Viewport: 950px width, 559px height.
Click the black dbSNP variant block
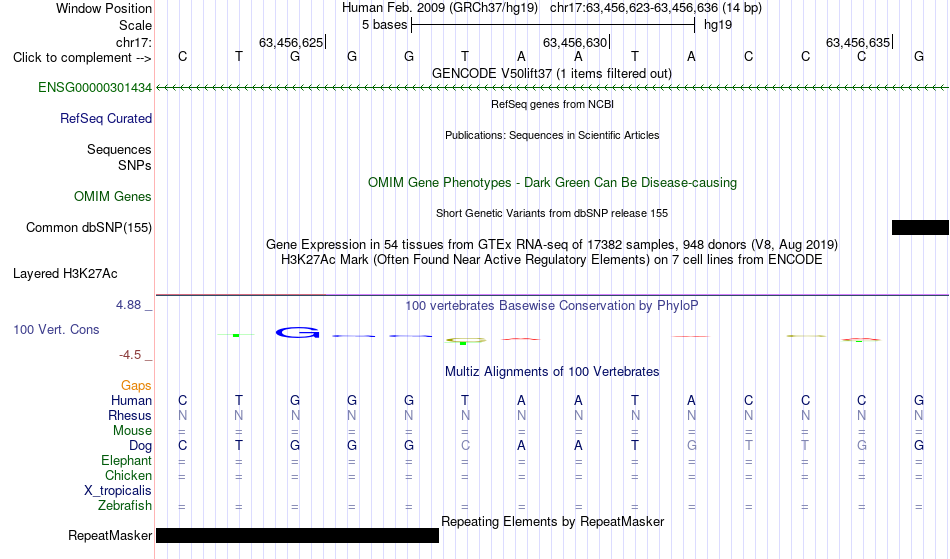click(x=920, y=228)
